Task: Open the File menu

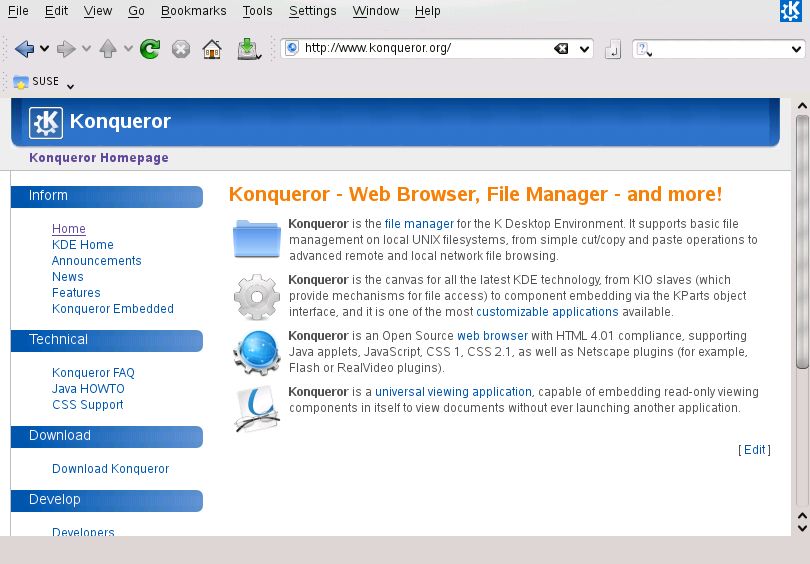Action: click(x=18, y=11)
